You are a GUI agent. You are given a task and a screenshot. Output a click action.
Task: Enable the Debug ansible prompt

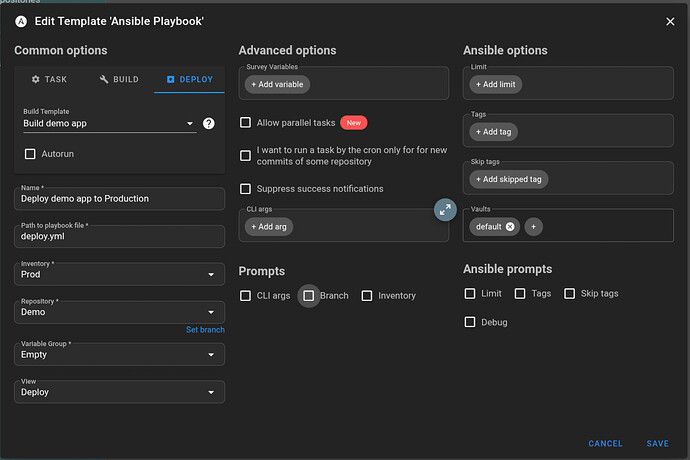point(470,322)
